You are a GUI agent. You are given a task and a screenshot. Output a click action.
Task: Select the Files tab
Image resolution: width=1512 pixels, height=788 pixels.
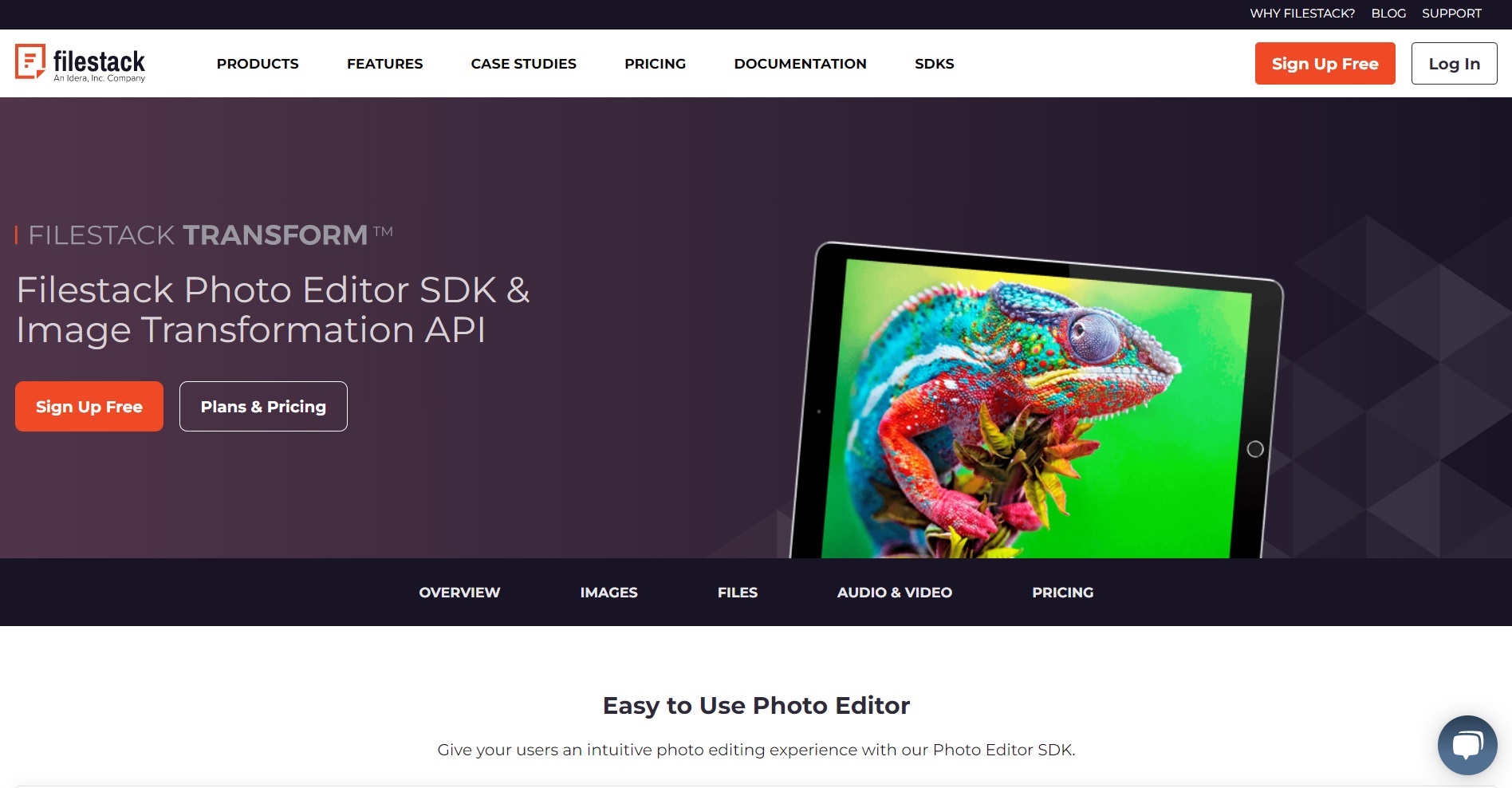[737, 593]
